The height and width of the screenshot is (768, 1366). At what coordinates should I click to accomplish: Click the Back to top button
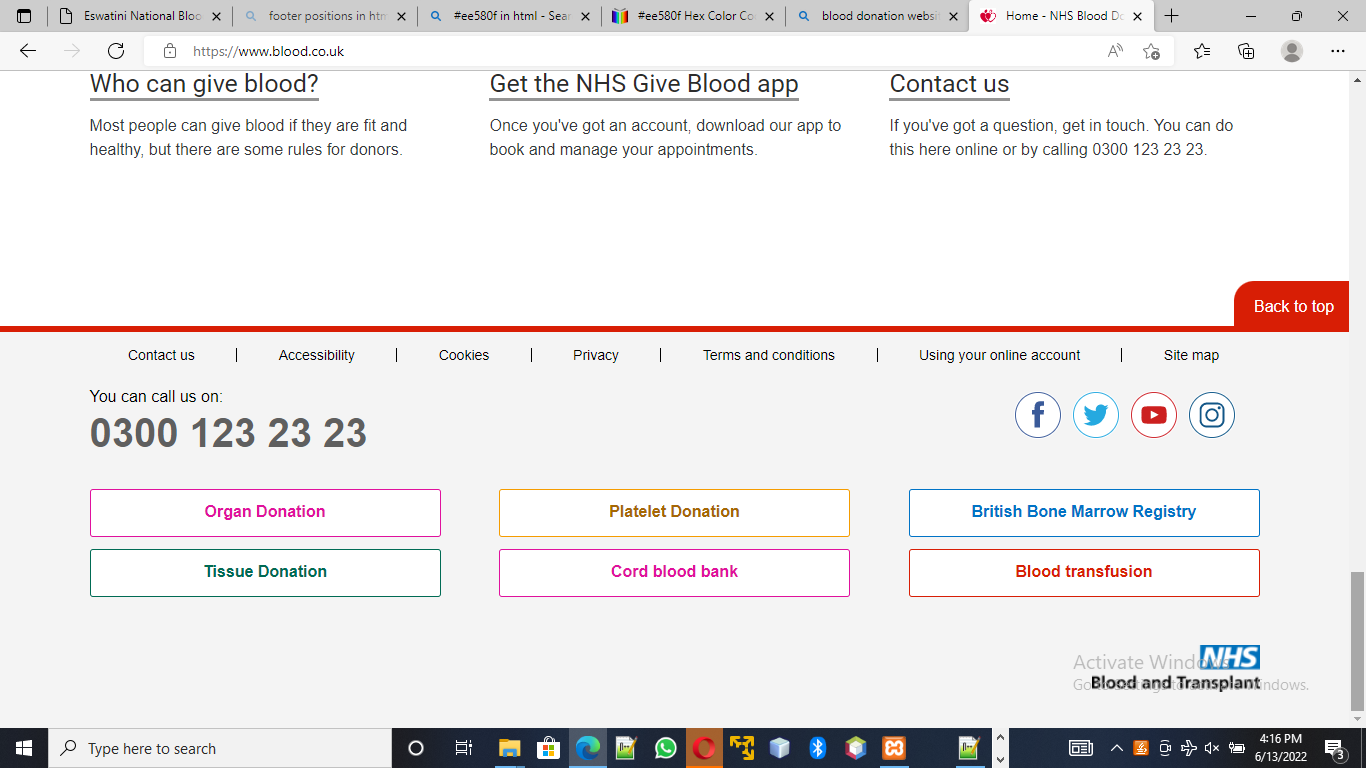click(x=1293, y=306)
